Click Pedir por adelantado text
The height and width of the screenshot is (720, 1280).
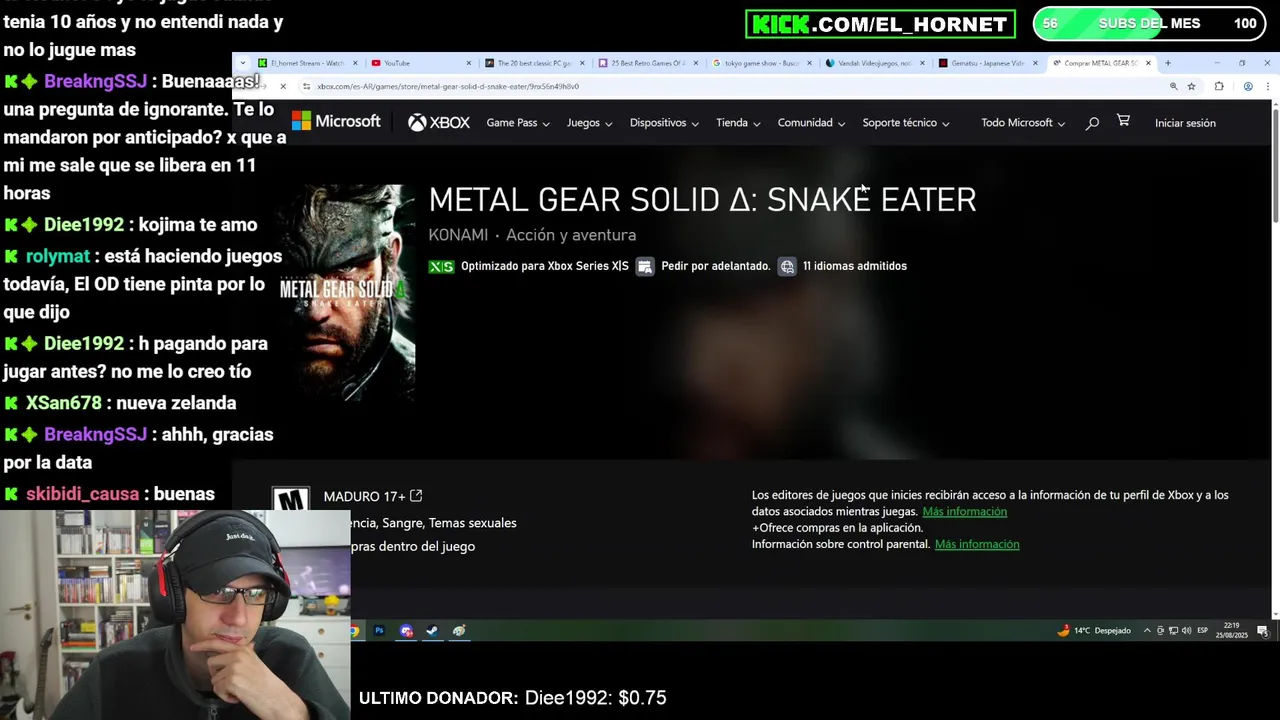coord(716,267)
